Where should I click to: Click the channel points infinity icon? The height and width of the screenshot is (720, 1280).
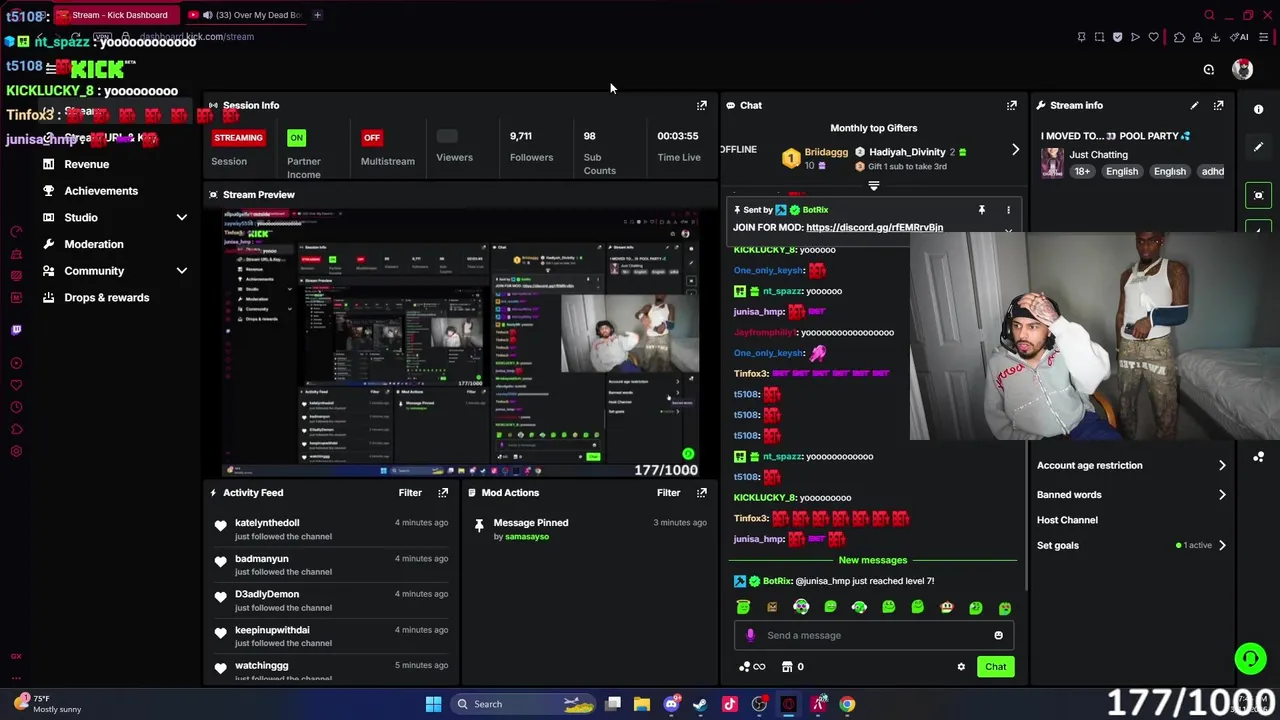752,667
